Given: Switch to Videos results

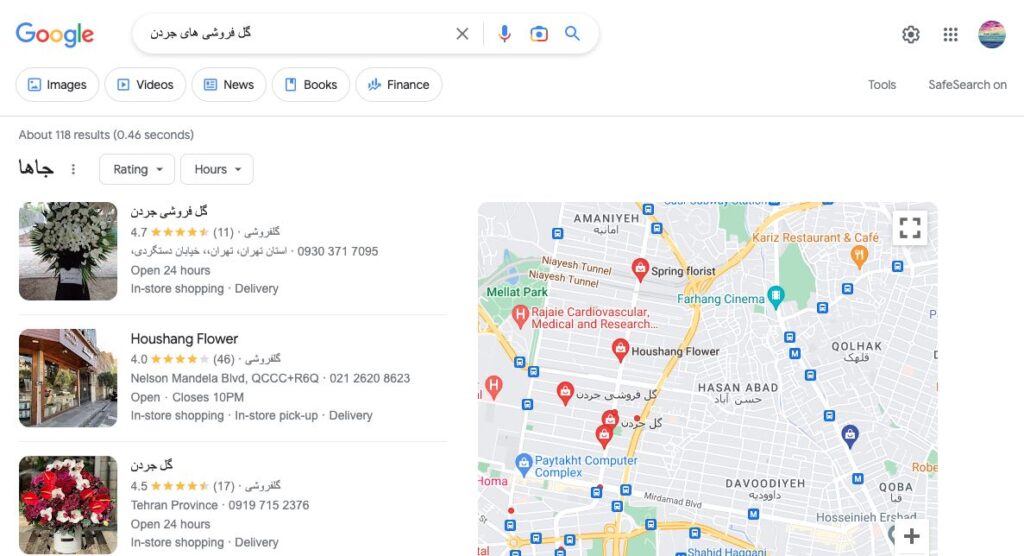Looking at the screenshot, I should (x=145, y=85).
